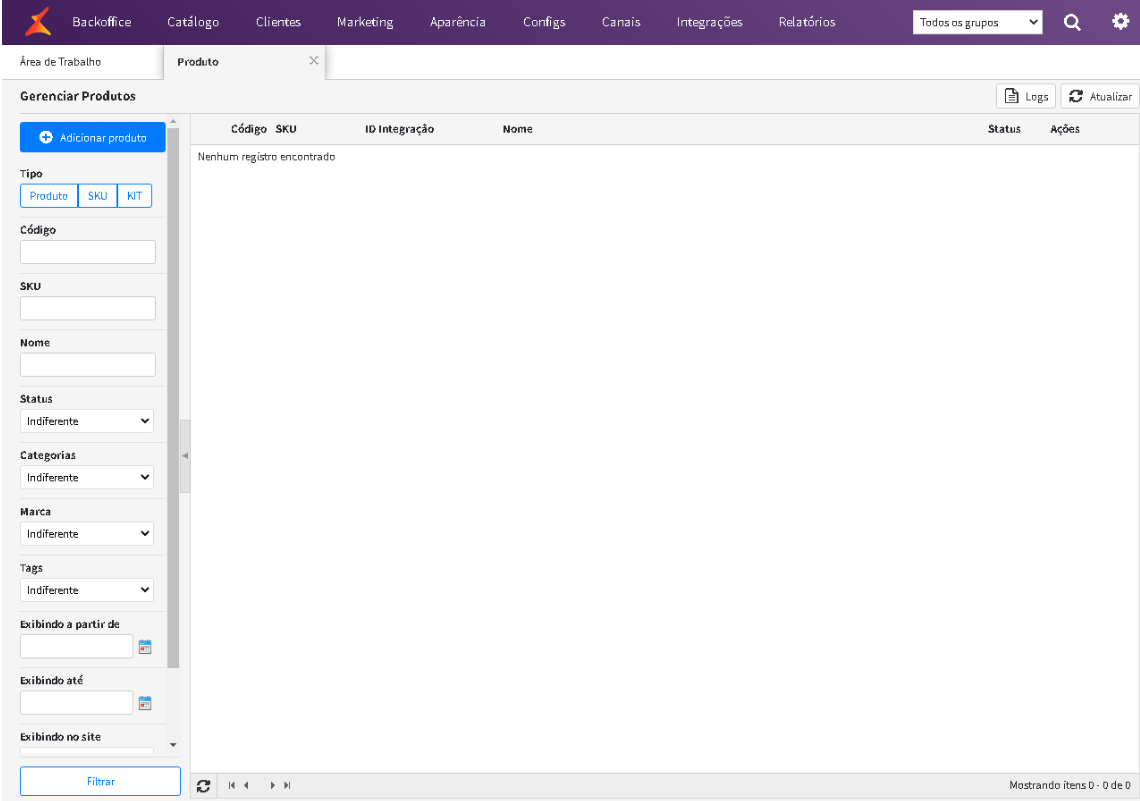Click the Mostrando itens 0 - 0 de 0 text
This screenshot has width=1140, height=801.
point(1069,785)
